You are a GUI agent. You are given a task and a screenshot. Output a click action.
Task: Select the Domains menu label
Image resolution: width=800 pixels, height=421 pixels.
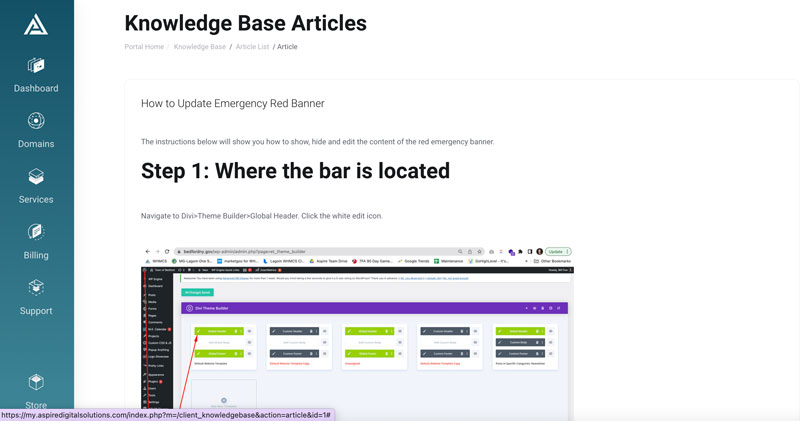36,144
